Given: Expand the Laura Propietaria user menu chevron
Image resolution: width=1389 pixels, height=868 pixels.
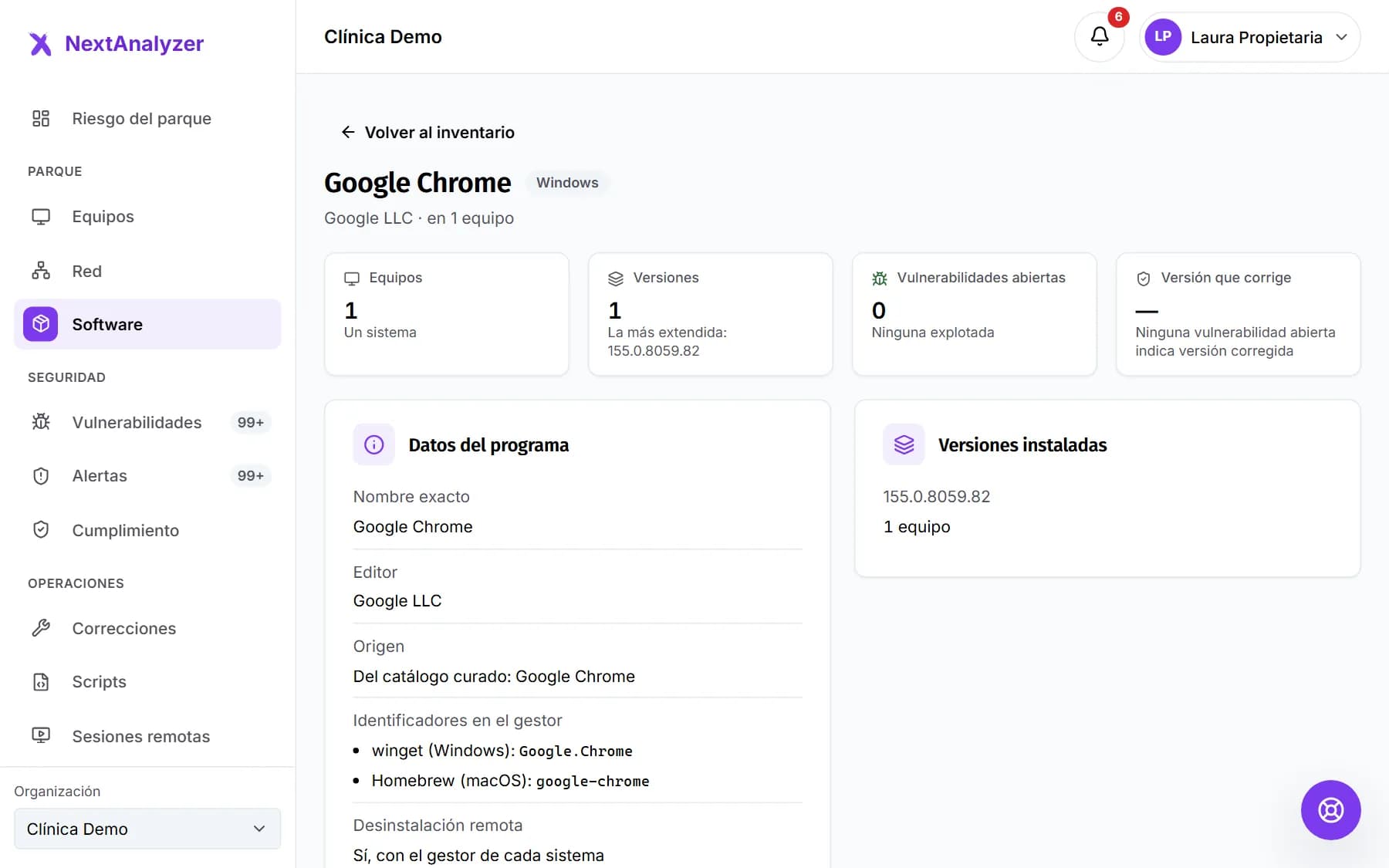Looking at the screenshot, I should [x=1342, y=37].
